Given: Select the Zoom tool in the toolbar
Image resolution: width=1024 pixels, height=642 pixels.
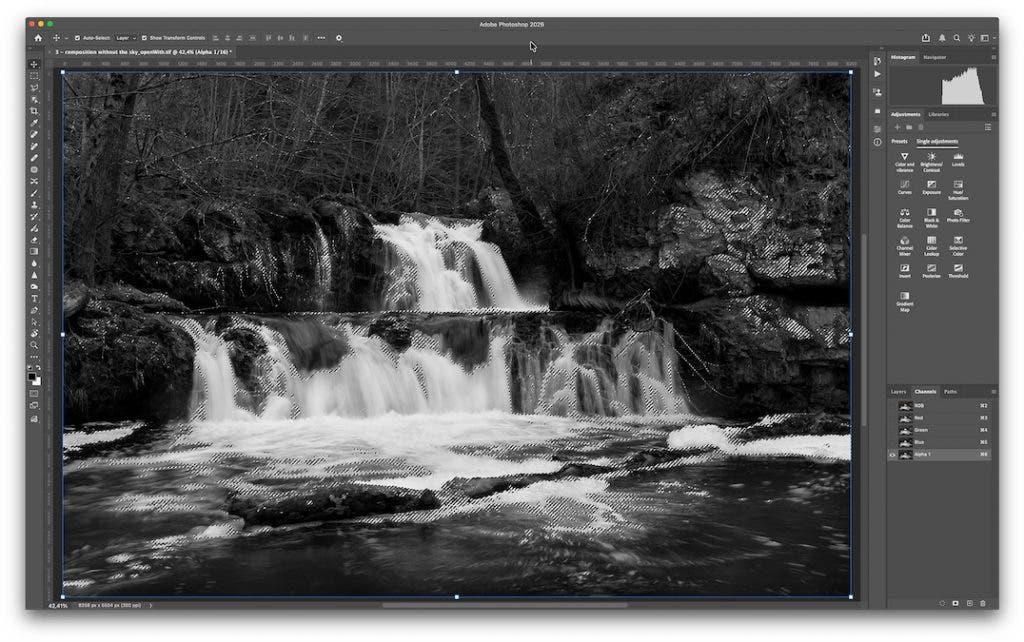Looking at the screenshot, I should 34,345.
